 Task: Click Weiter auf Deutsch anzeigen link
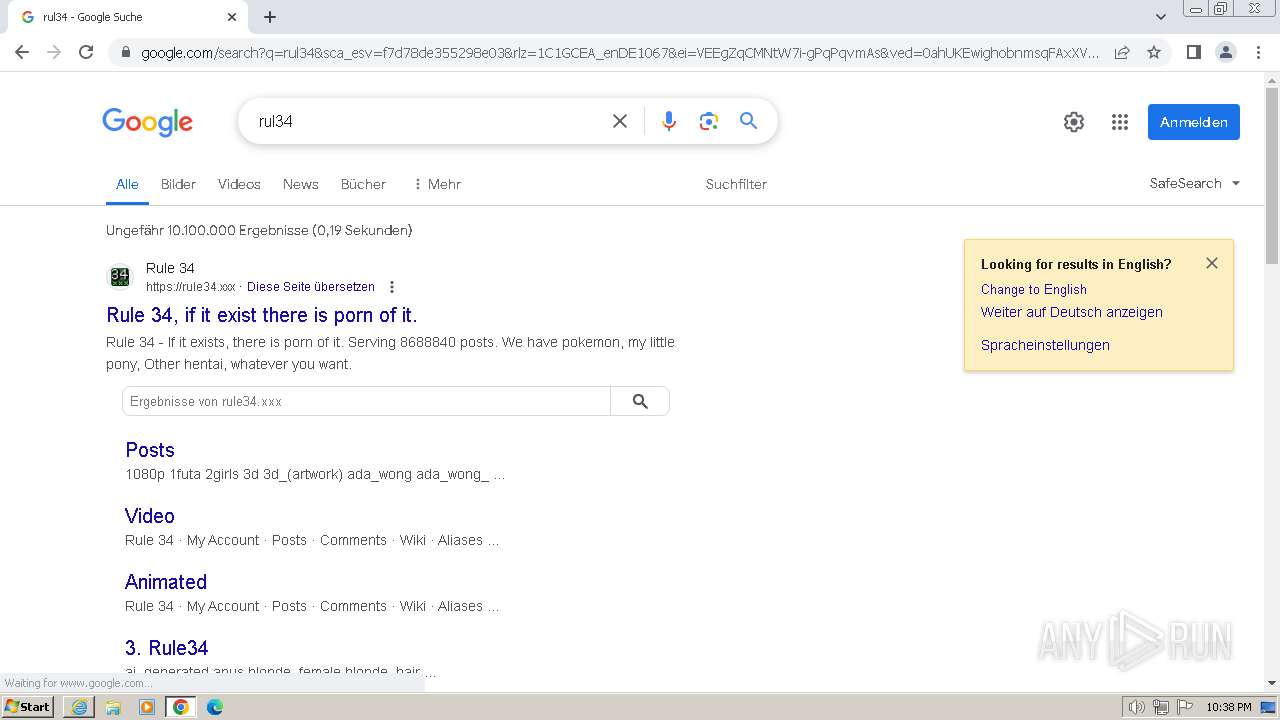coord(1072,312)
